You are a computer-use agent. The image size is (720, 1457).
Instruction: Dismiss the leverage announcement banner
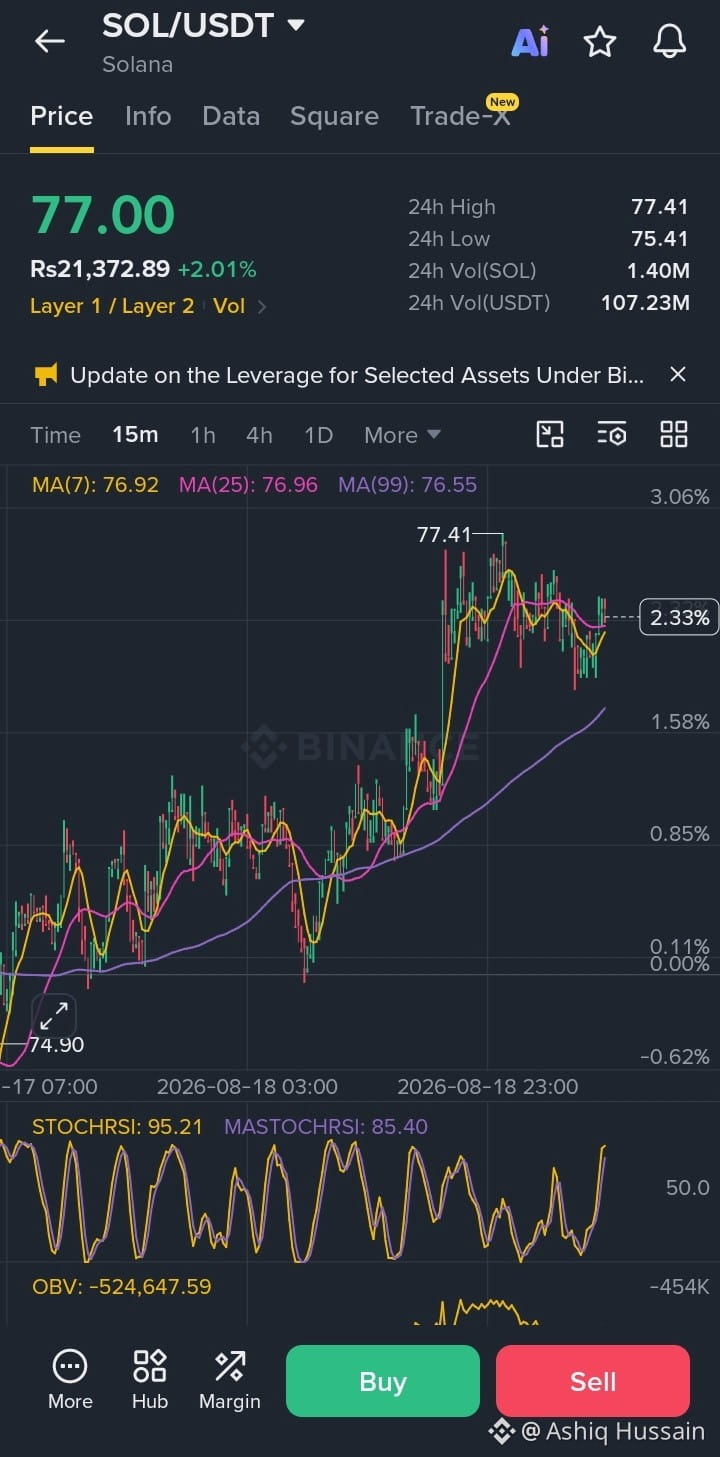(x=678, y=374)
